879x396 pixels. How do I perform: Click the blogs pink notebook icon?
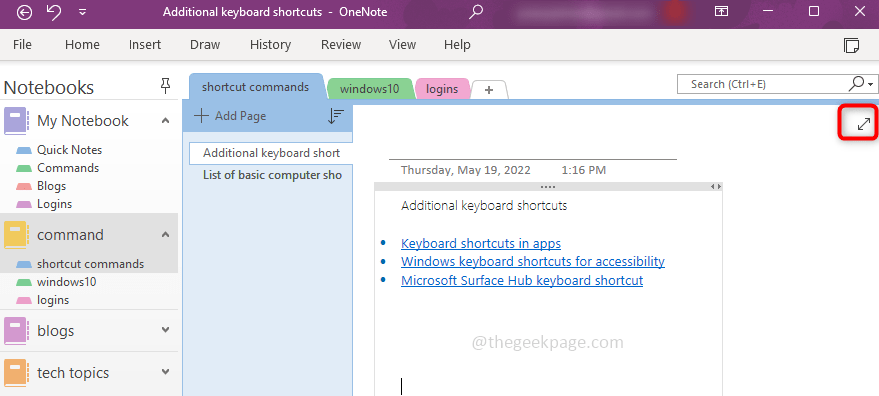click(16, 331)
